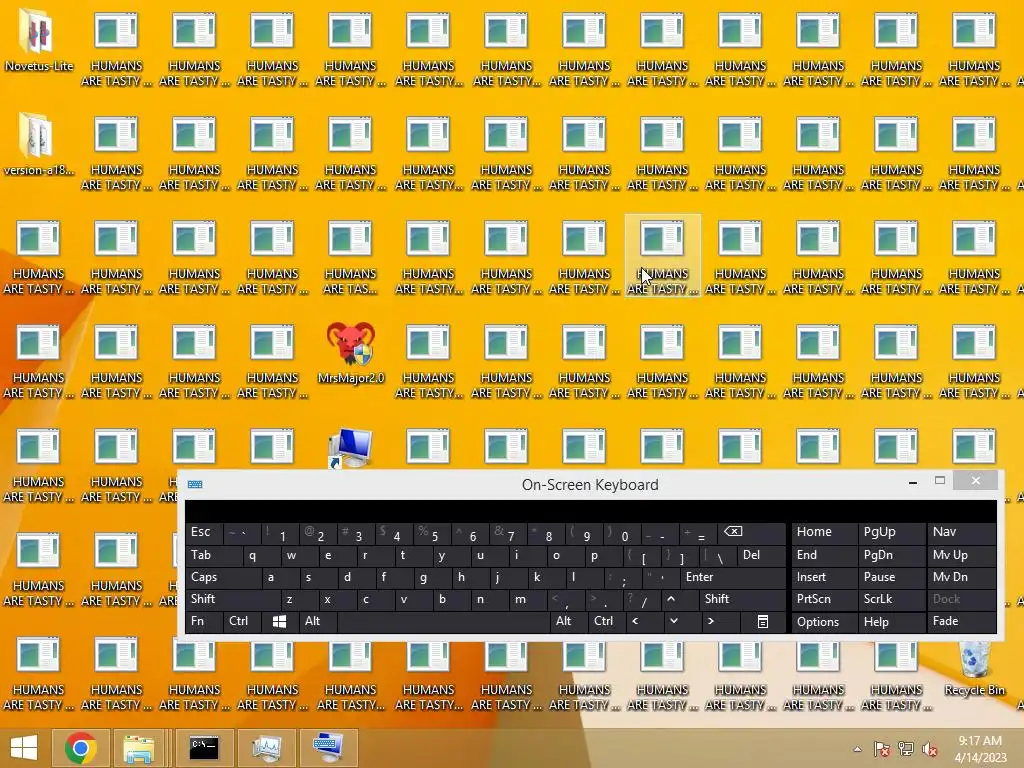
Task: Open the Recycle Bin icon
Action: [x=974, y=667]
